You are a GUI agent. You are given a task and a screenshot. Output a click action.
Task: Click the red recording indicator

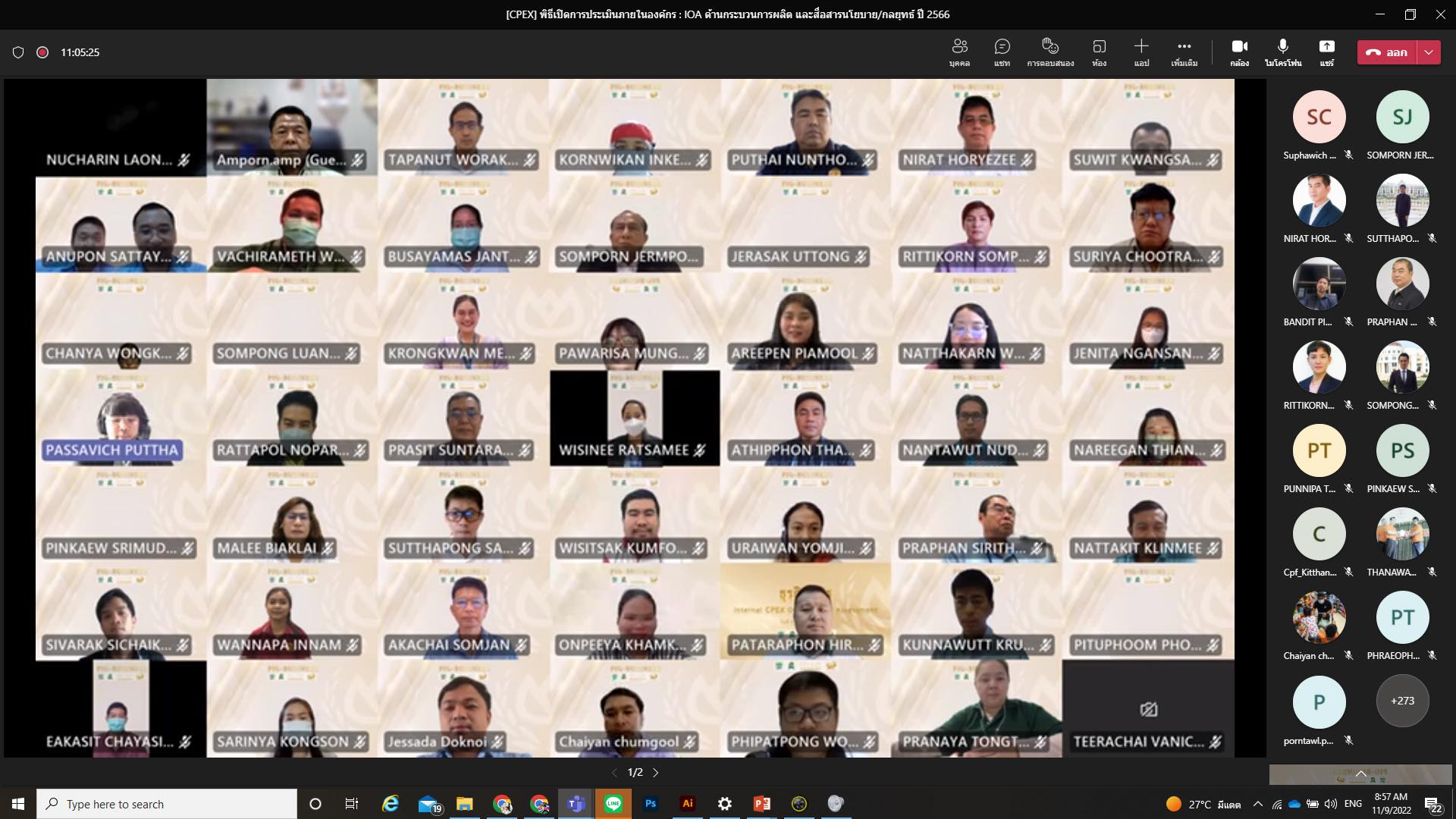tap(42, 52)
